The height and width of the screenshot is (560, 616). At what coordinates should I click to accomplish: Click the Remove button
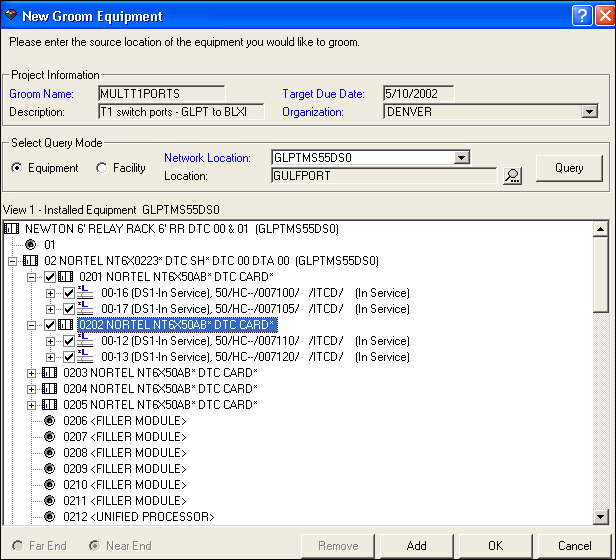338,546
